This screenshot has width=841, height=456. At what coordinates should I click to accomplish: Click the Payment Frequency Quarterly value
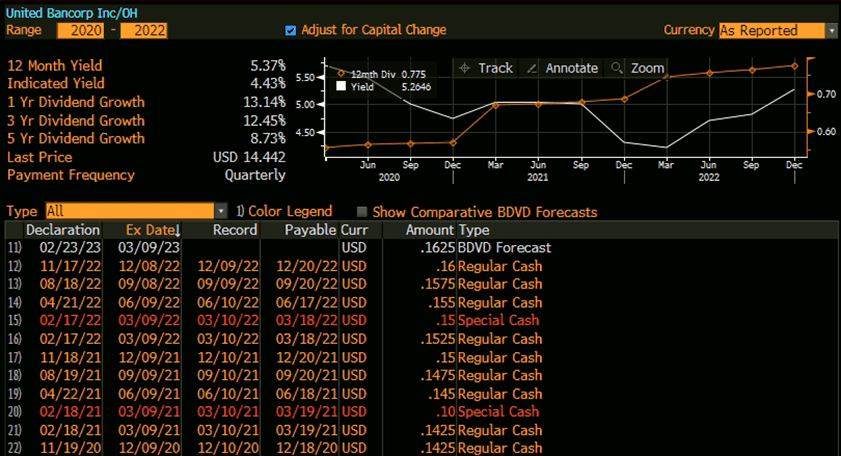tap(255, 175)
